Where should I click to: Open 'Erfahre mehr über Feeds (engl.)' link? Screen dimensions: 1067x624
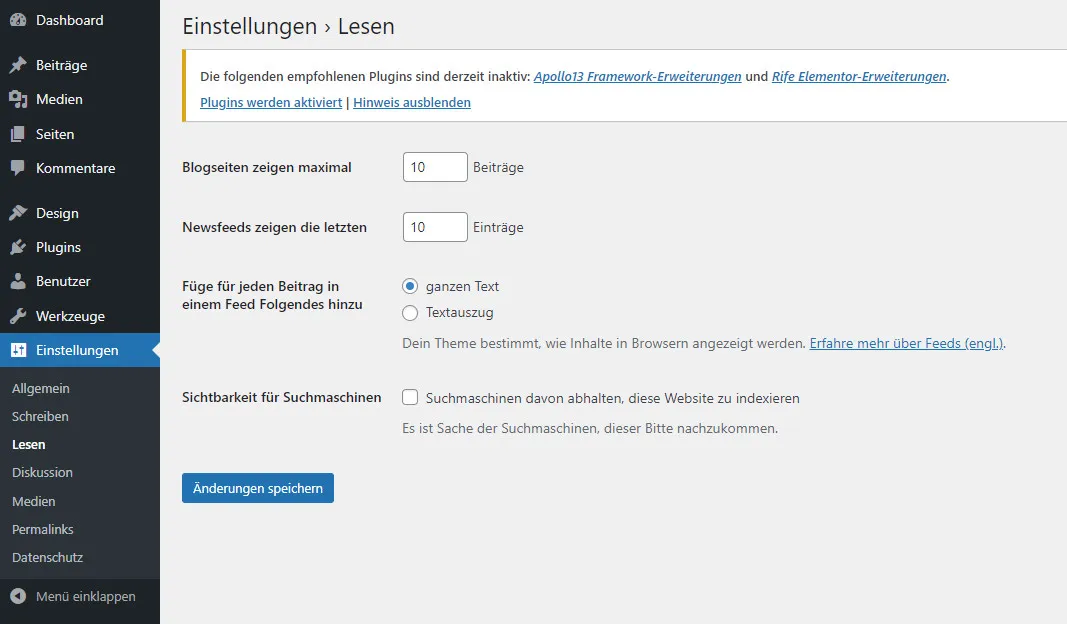[x=906, y=344]
